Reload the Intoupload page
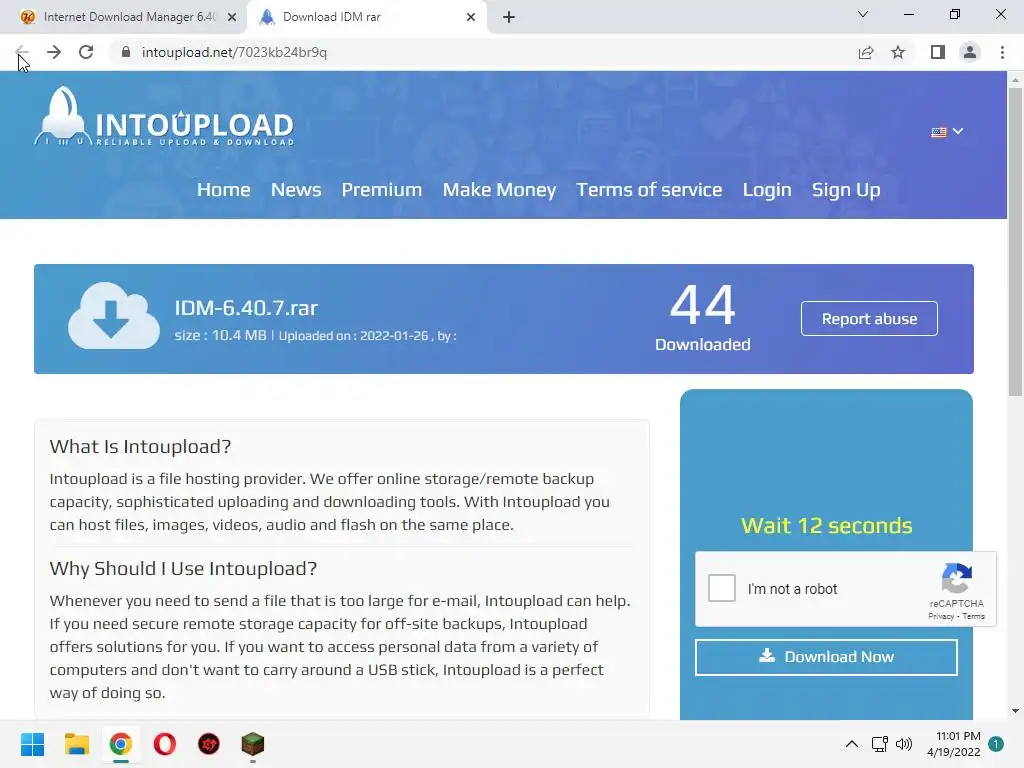 pyautogui.click(x=86, y=52)
